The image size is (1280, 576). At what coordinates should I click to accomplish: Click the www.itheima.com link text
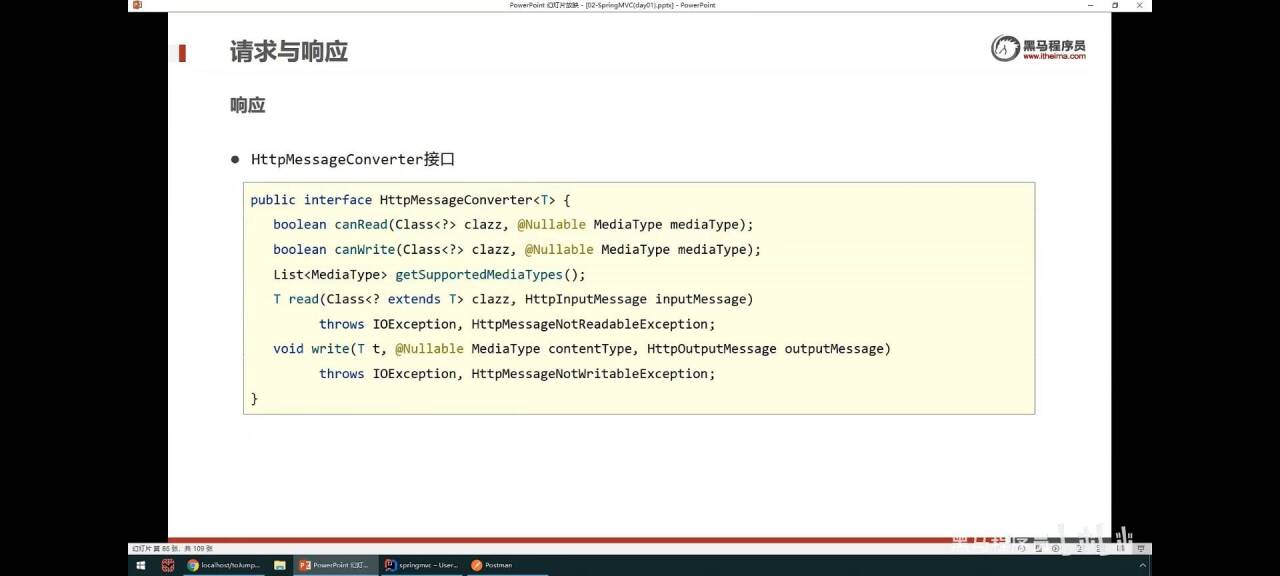tap(1054, 57)
